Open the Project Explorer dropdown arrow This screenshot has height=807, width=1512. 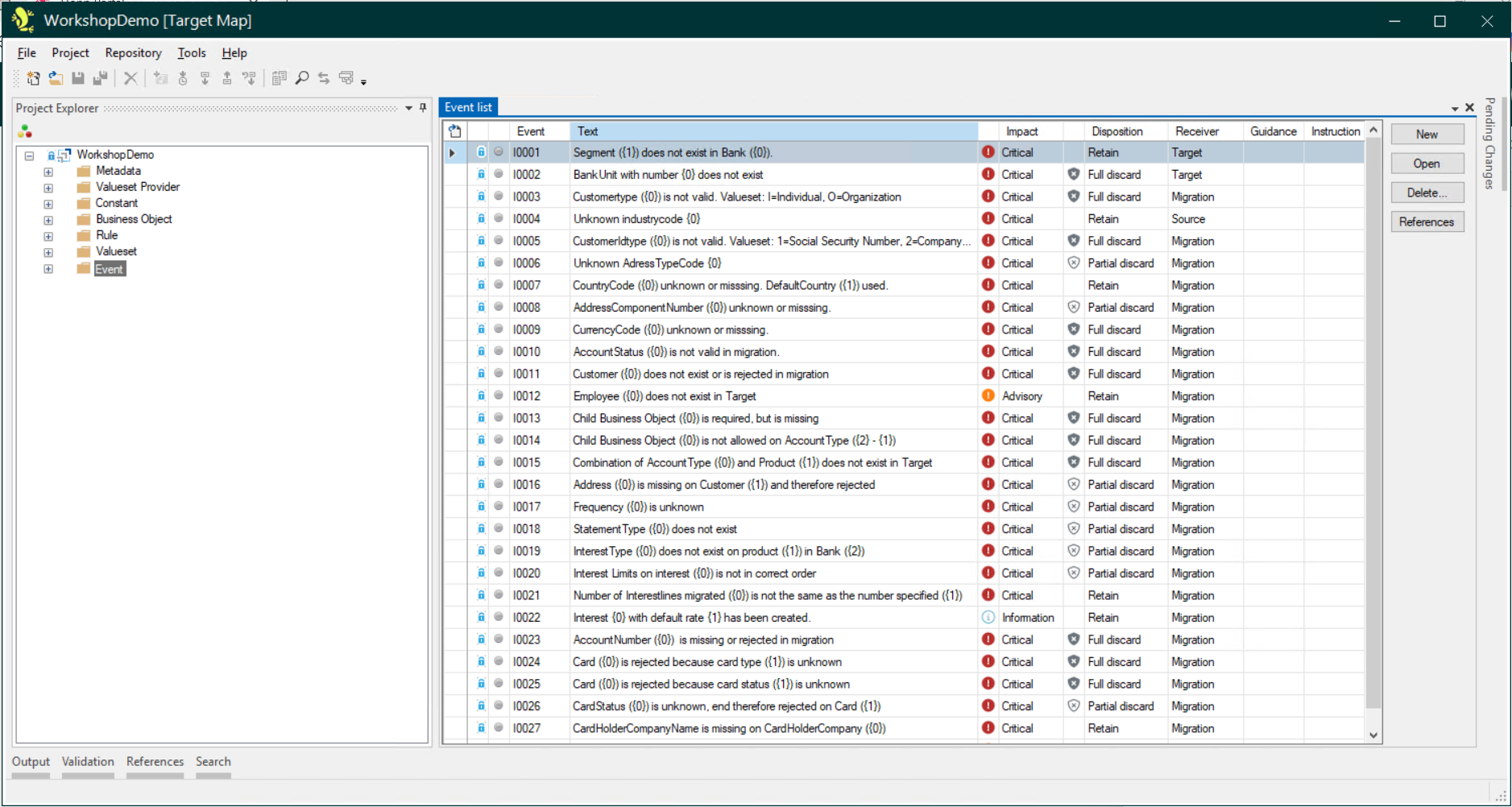pyautogui.click(x=408, y=107)
